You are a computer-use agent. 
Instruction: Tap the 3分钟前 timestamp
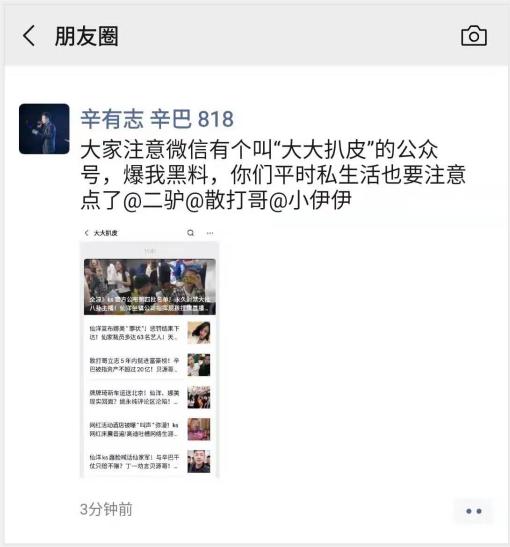pyautogui.click(x=106, y=509)
